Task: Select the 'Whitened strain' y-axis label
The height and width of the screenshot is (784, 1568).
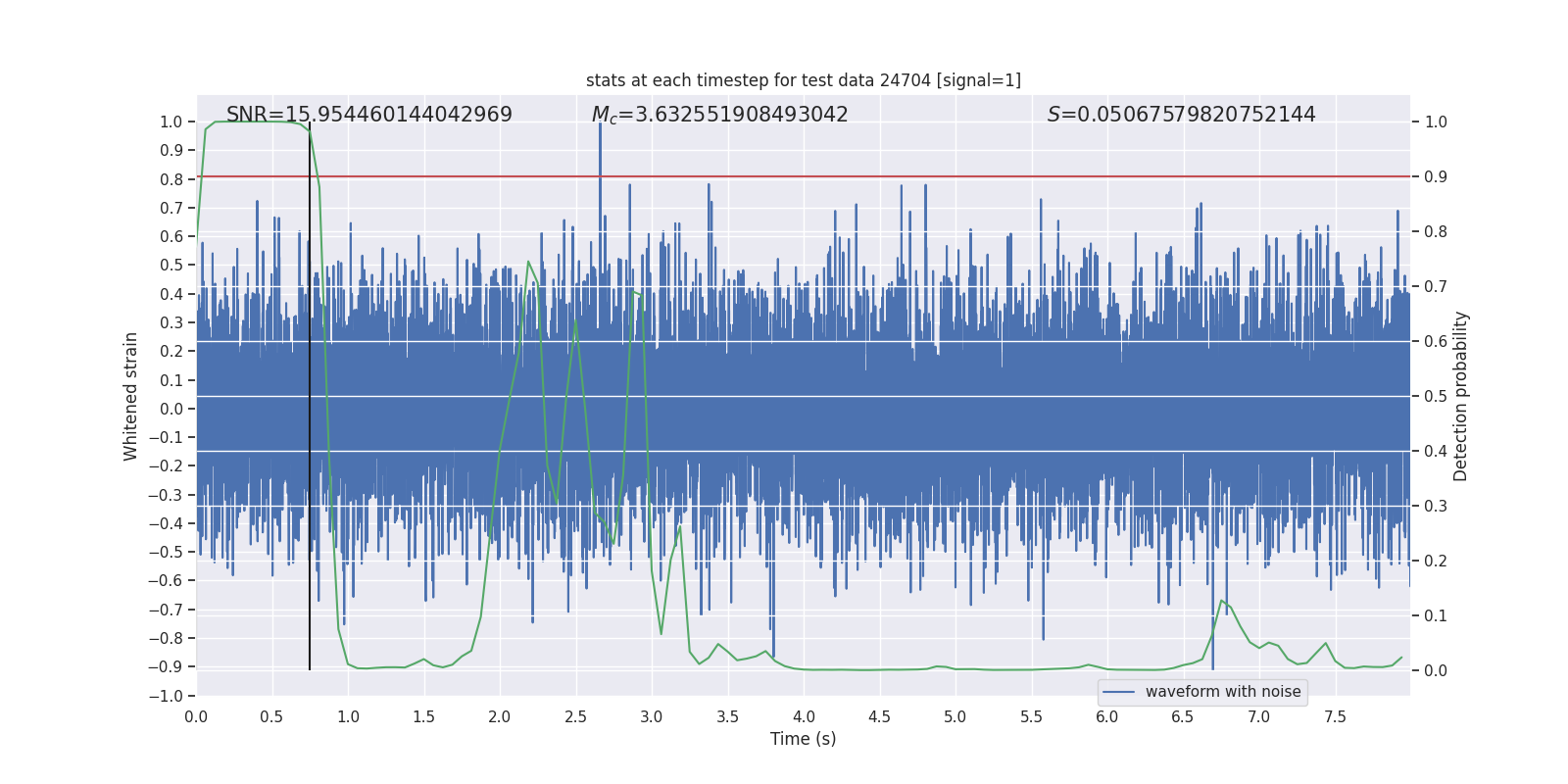Action: [x=131, y=396]
